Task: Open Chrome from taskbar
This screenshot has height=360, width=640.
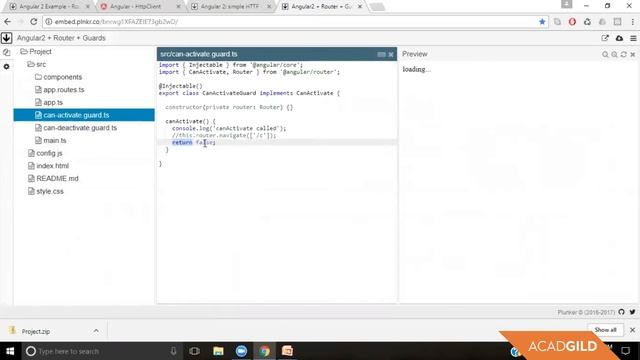Action: (x=264, y=351)
